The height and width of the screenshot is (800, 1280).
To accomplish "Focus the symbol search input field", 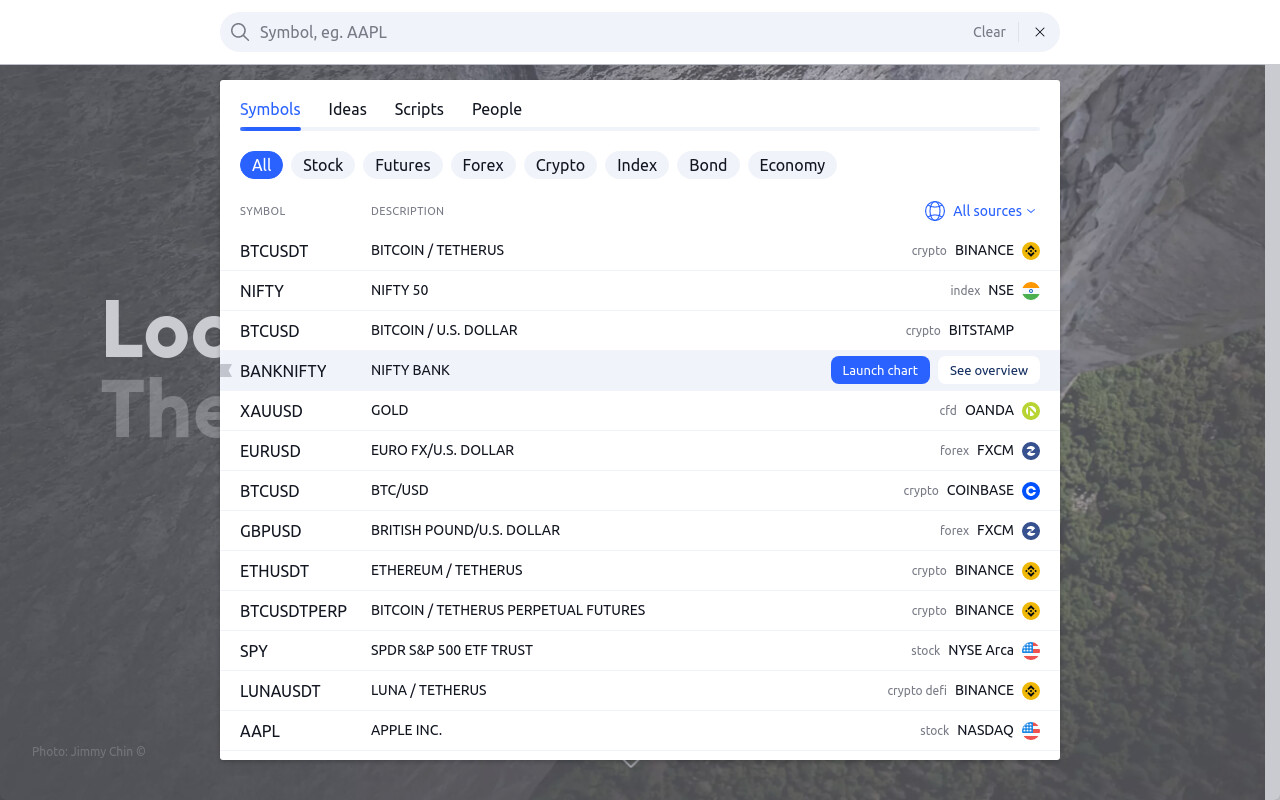I will pos(610,32).
